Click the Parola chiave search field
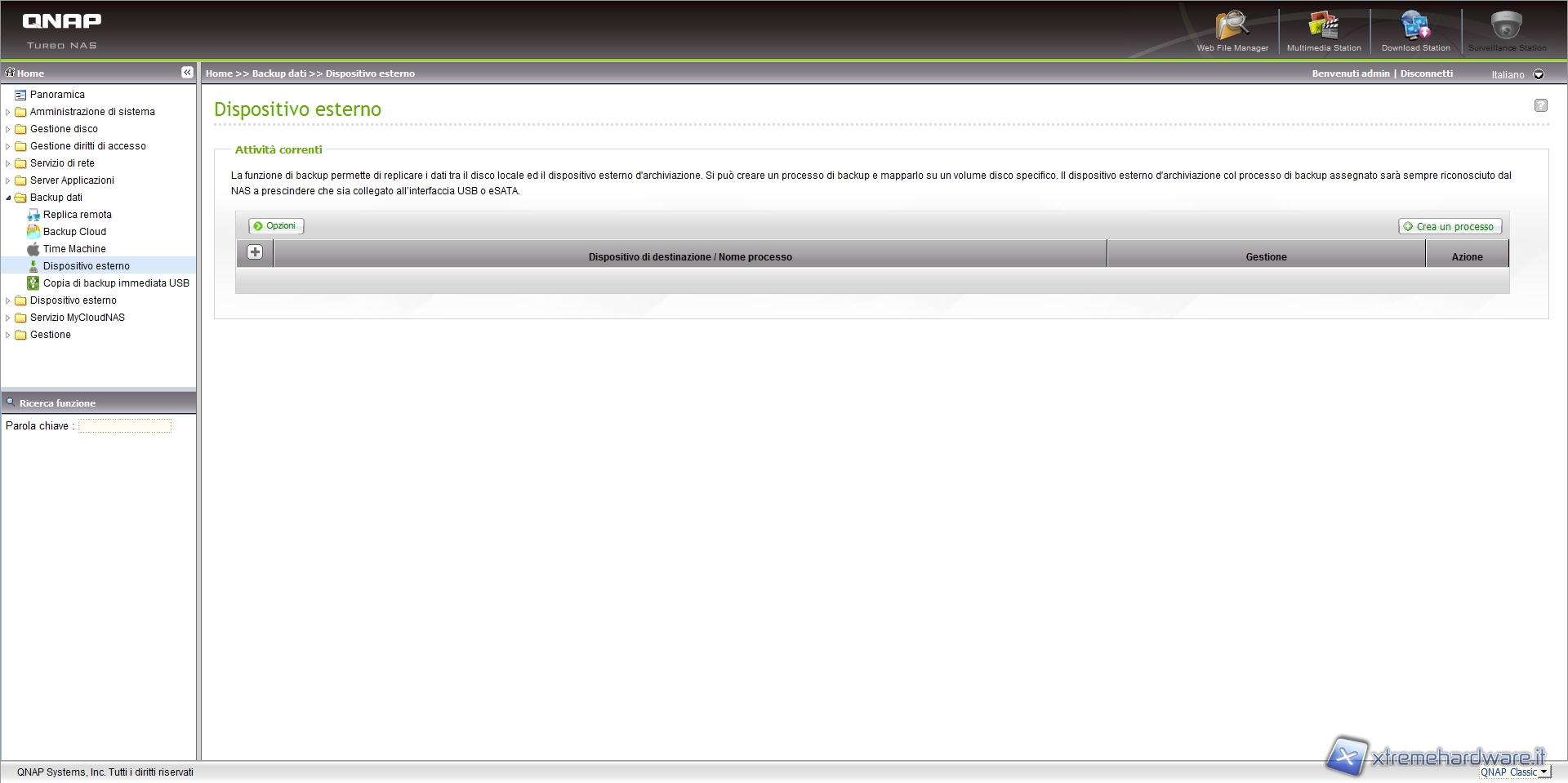Image resolution: width=1568 pixels, height=783 pixels. coord(125,426)
